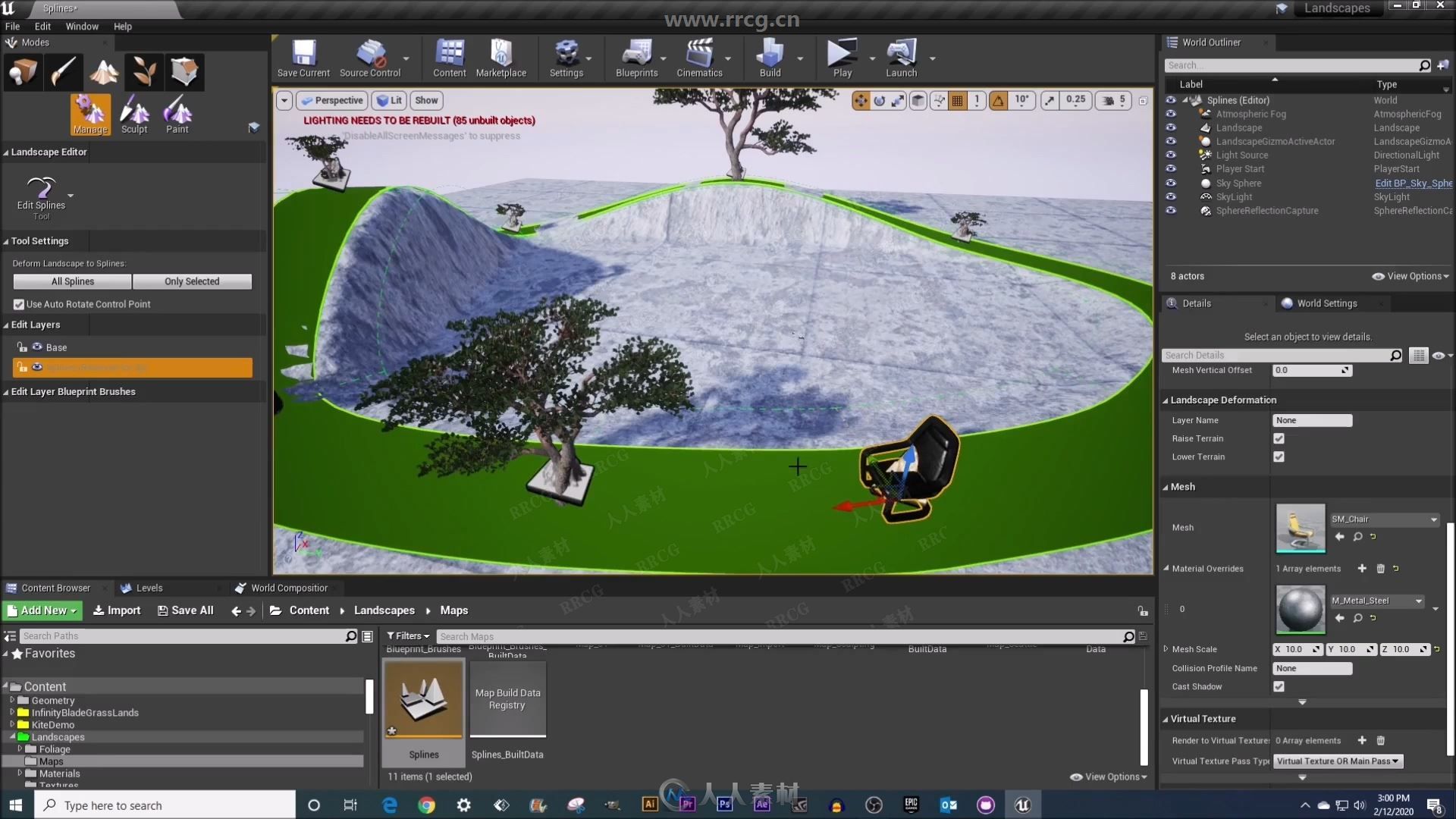Click All Splines button in Tool Settings
The height and width of the screenshot is (819, 1456).
tap(72, 281)
